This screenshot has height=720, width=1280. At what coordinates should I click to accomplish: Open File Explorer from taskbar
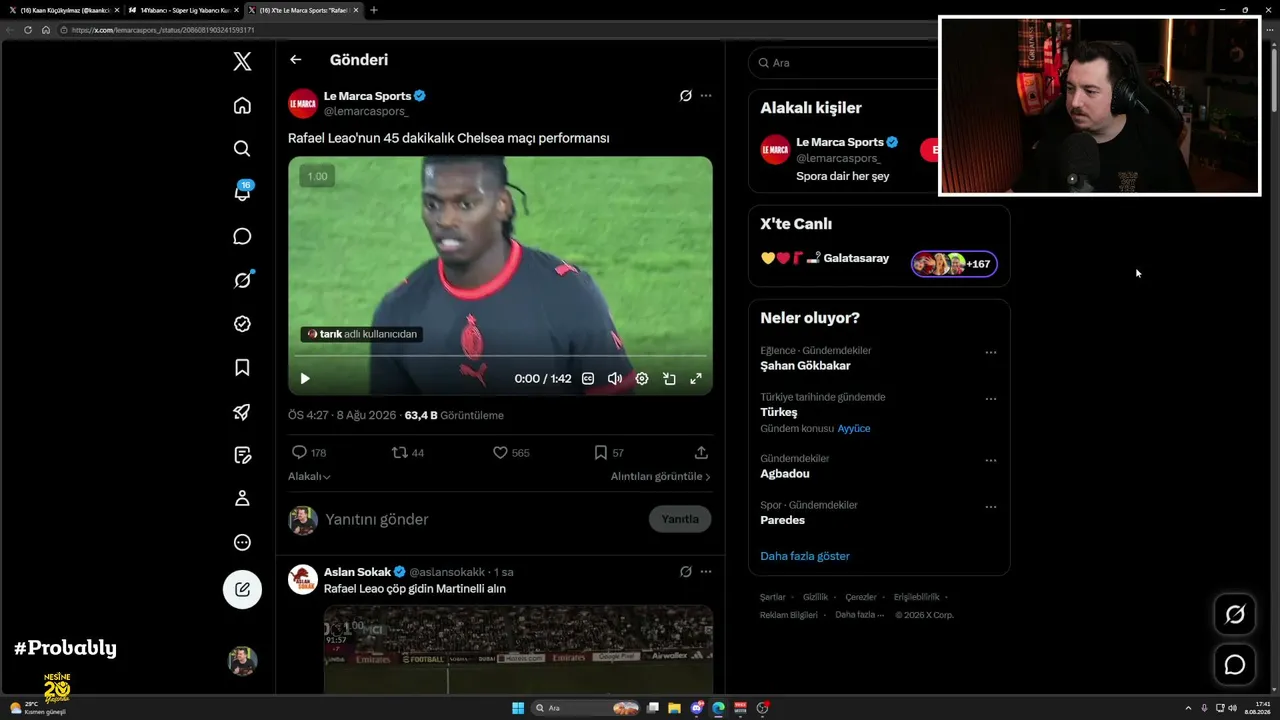tap(675, 708)
